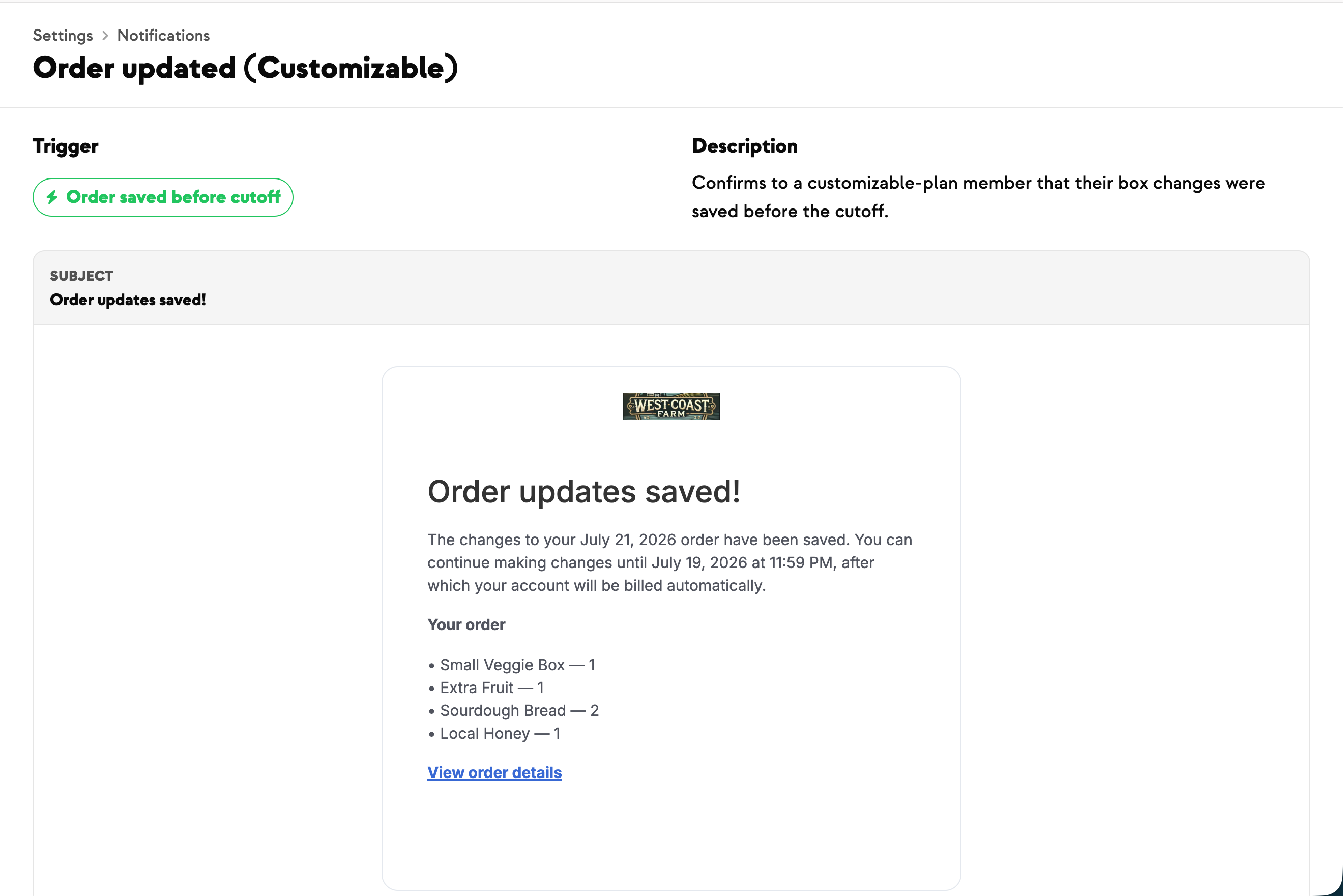Click the West Coast Farm logo

pos(671,406)
